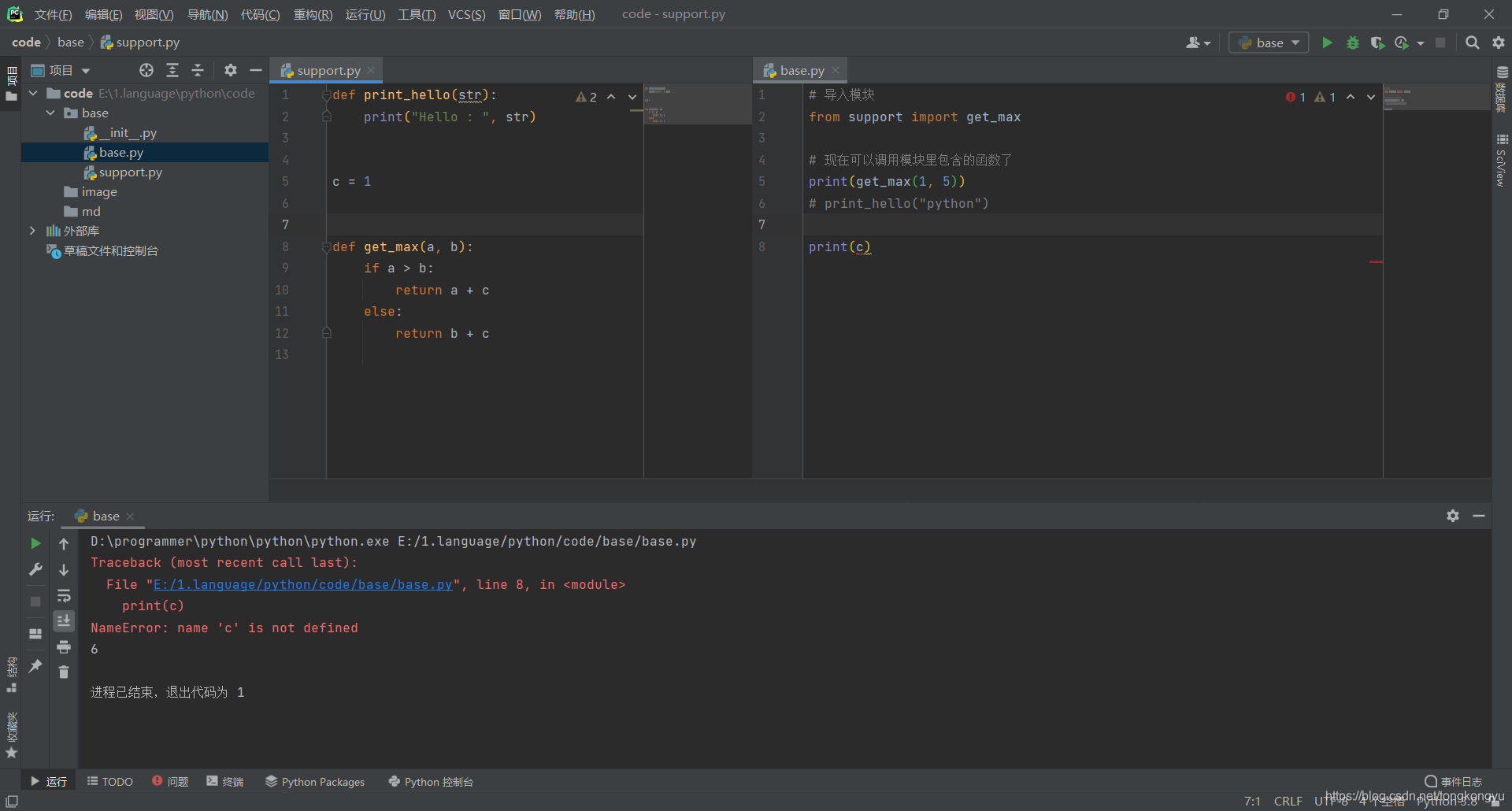
Task: Click the CRLF line separator status
Action: 1288,801
